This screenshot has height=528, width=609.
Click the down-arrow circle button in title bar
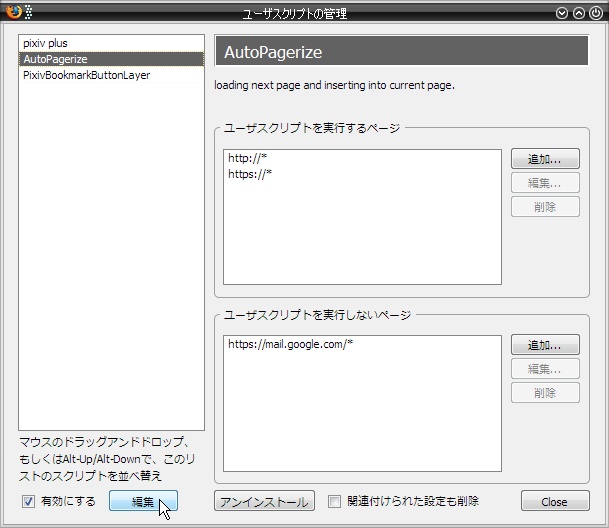562,13
